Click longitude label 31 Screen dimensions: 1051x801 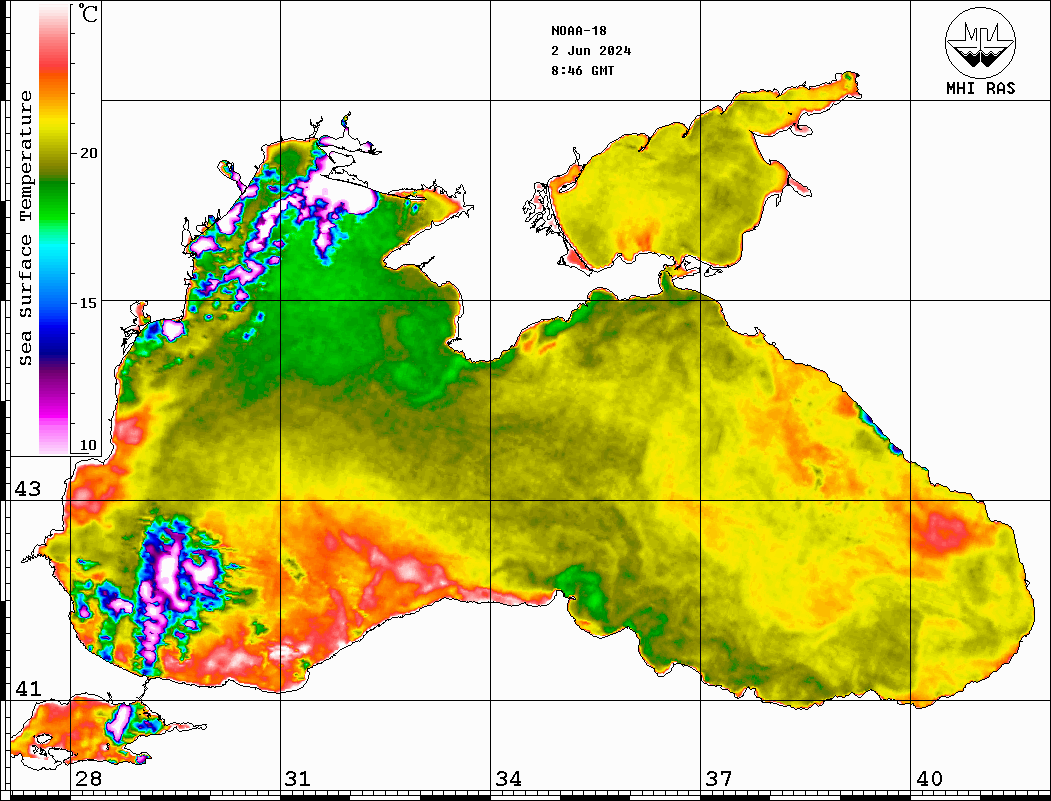point(298,779)
